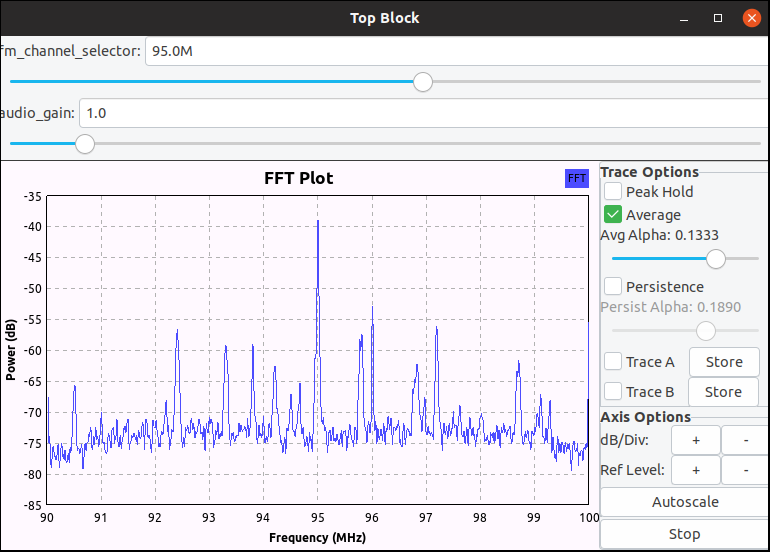Uncheck the Average checkbox
This screenshot has width=770, height=552.
click(613, 215)
